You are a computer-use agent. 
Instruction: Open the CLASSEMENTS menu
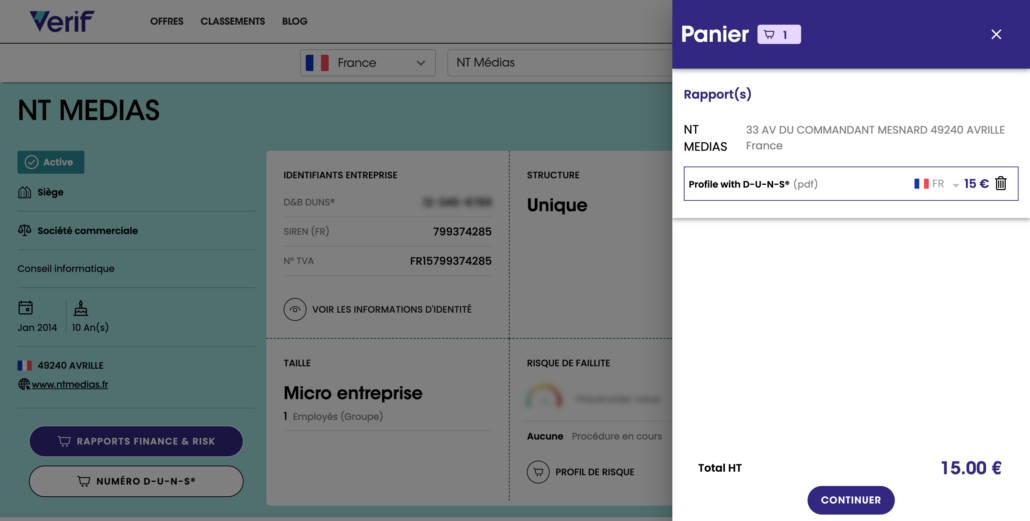[x=233, y=21]
